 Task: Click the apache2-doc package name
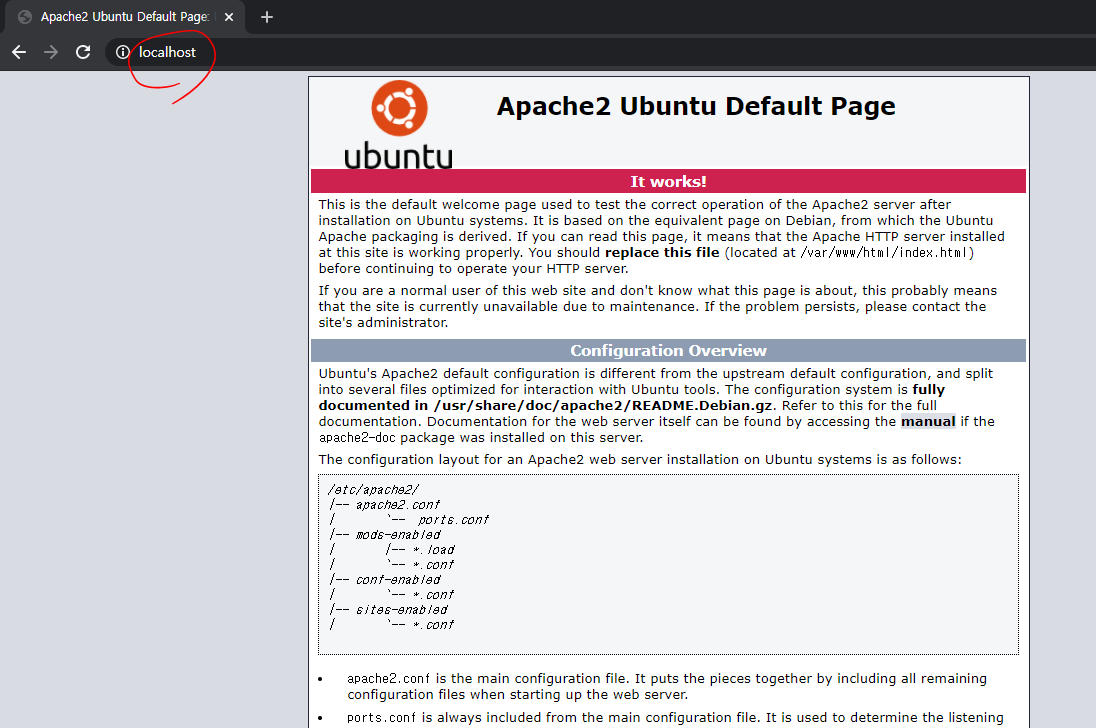[x=357, y=437]
